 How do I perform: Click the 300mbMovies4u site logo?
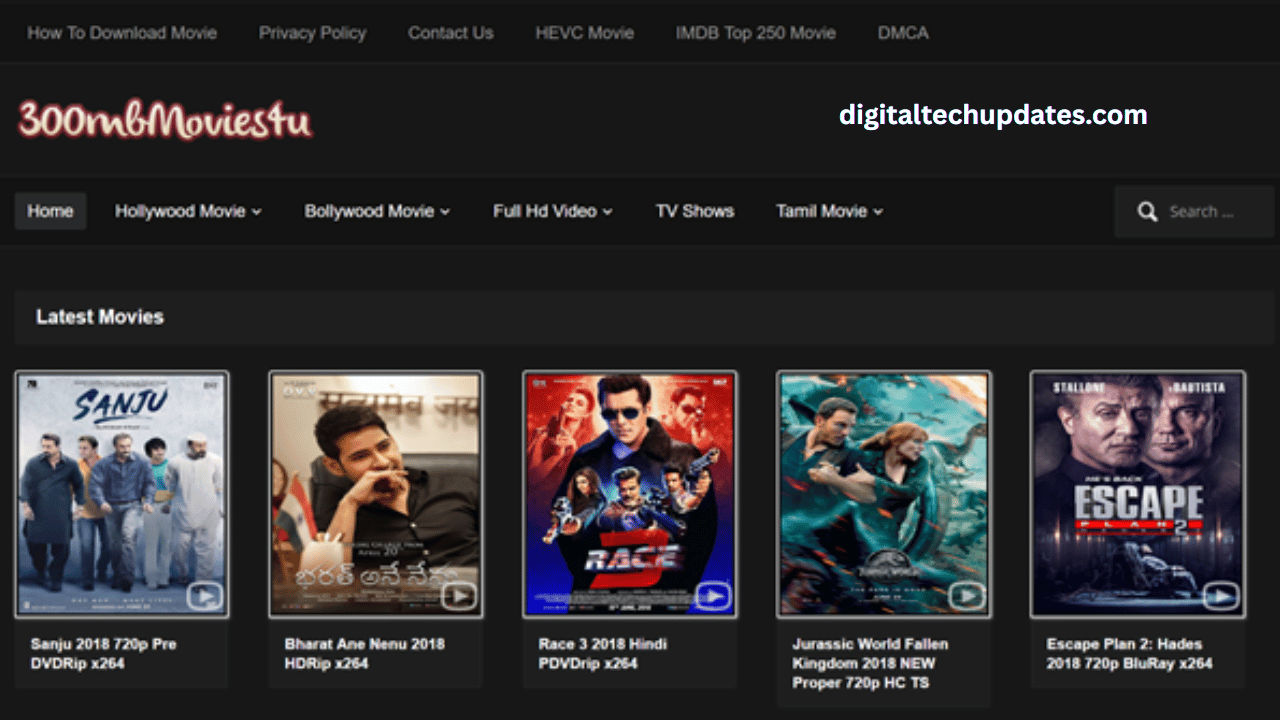(165, 120)
